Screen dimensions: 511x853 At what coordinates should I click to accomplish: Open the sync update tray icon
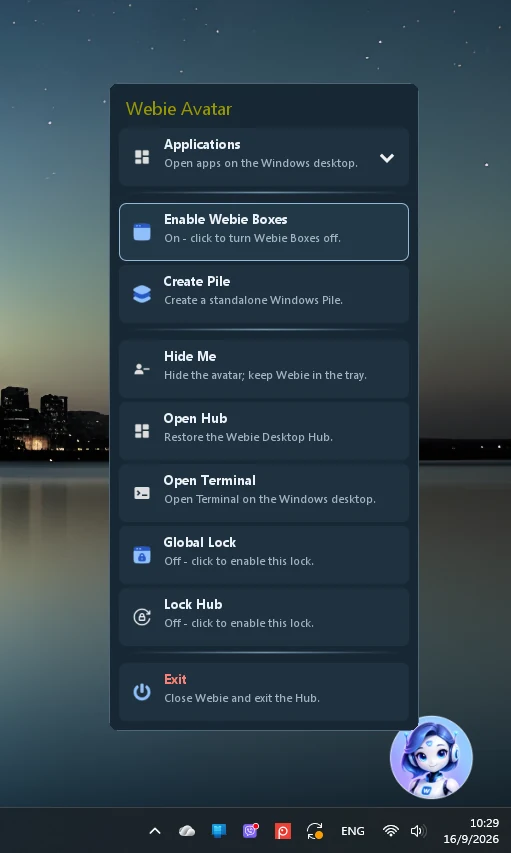coord(315,831)
